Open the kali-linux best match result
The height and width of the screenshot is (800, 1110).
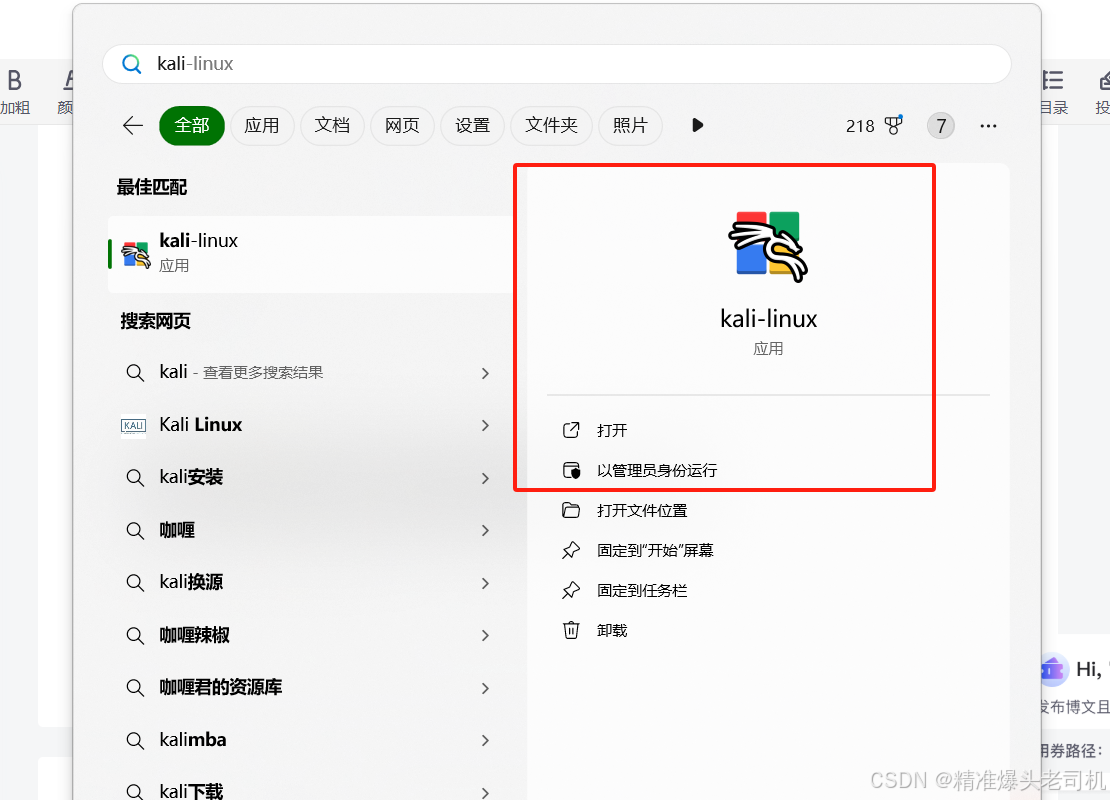pyautogui.click(x=310, y=253)
